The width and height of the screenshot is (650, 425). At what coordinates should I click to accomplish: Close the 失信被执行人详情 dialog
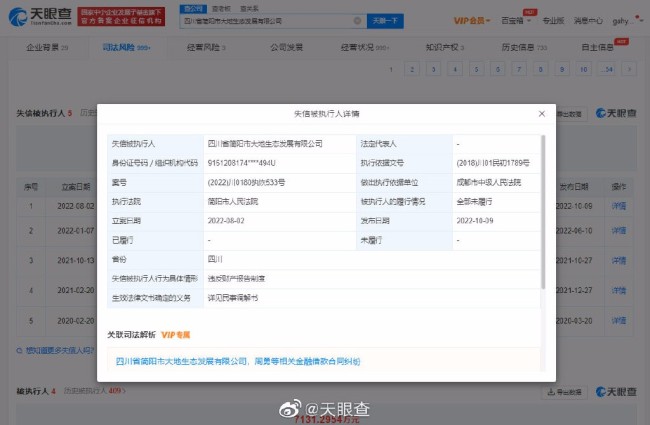541,114
